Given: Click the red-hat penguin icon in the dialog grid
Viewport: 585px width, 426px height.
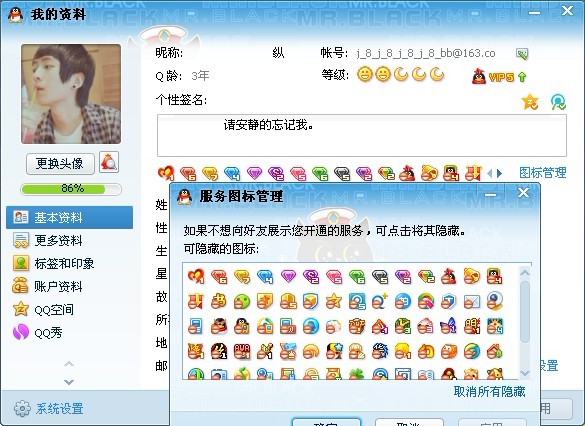Looking at the screenshot, I should pyautogui.click(x=449, y=276).
